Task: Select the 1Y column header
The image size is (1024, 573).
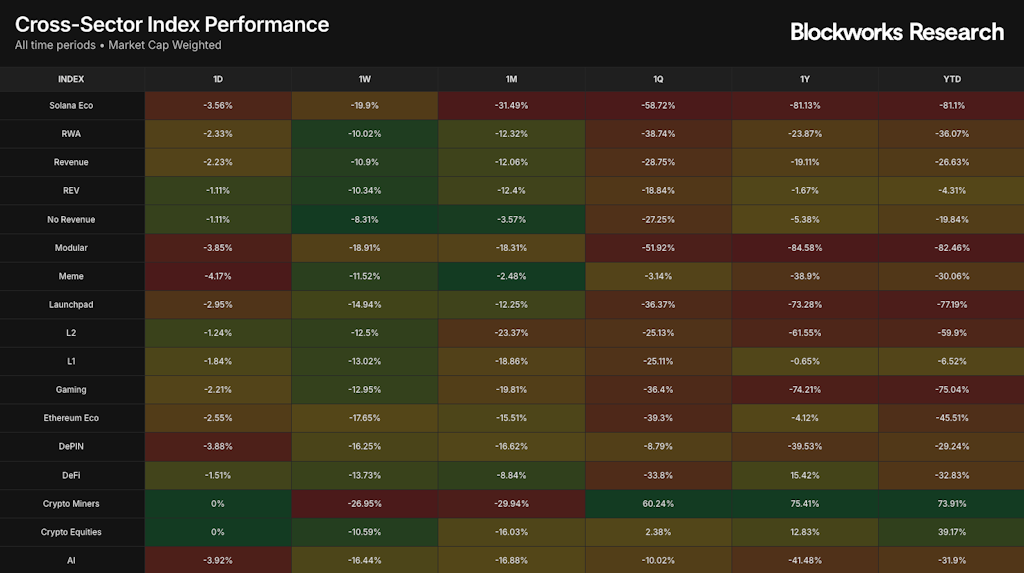Action: 805,78
